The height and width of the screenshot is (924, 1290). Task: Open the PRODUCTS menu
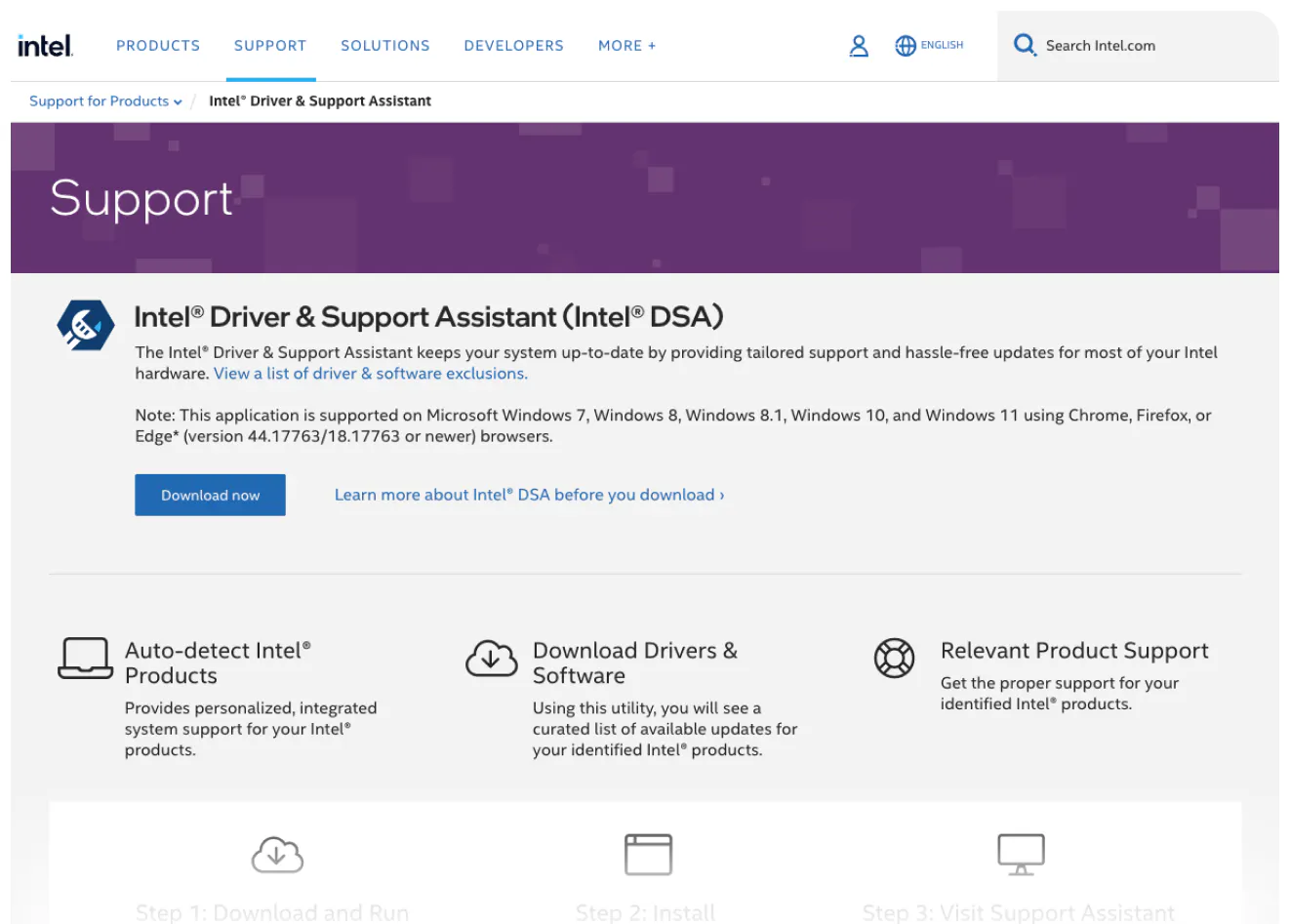click(158, 46)
